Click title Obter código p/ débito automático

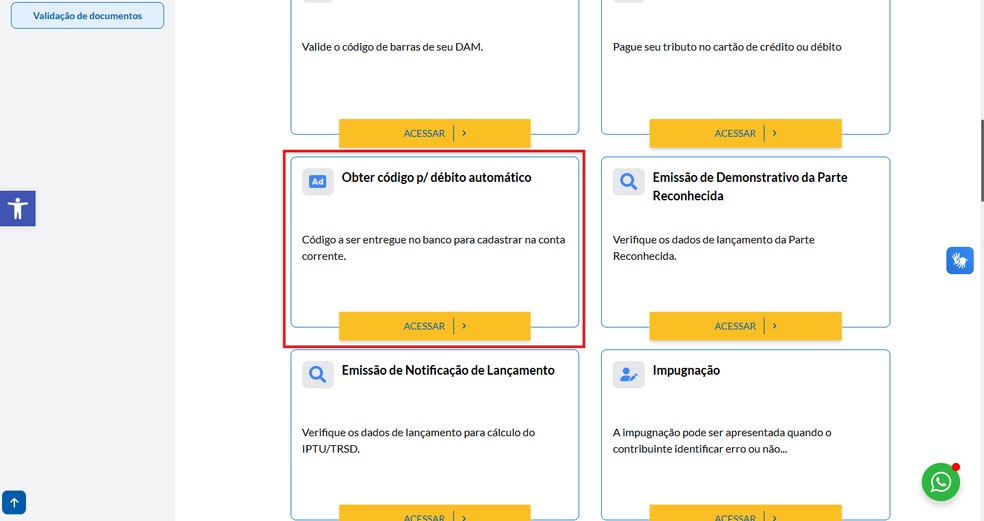pyautogui.click(x=436, y=178)
